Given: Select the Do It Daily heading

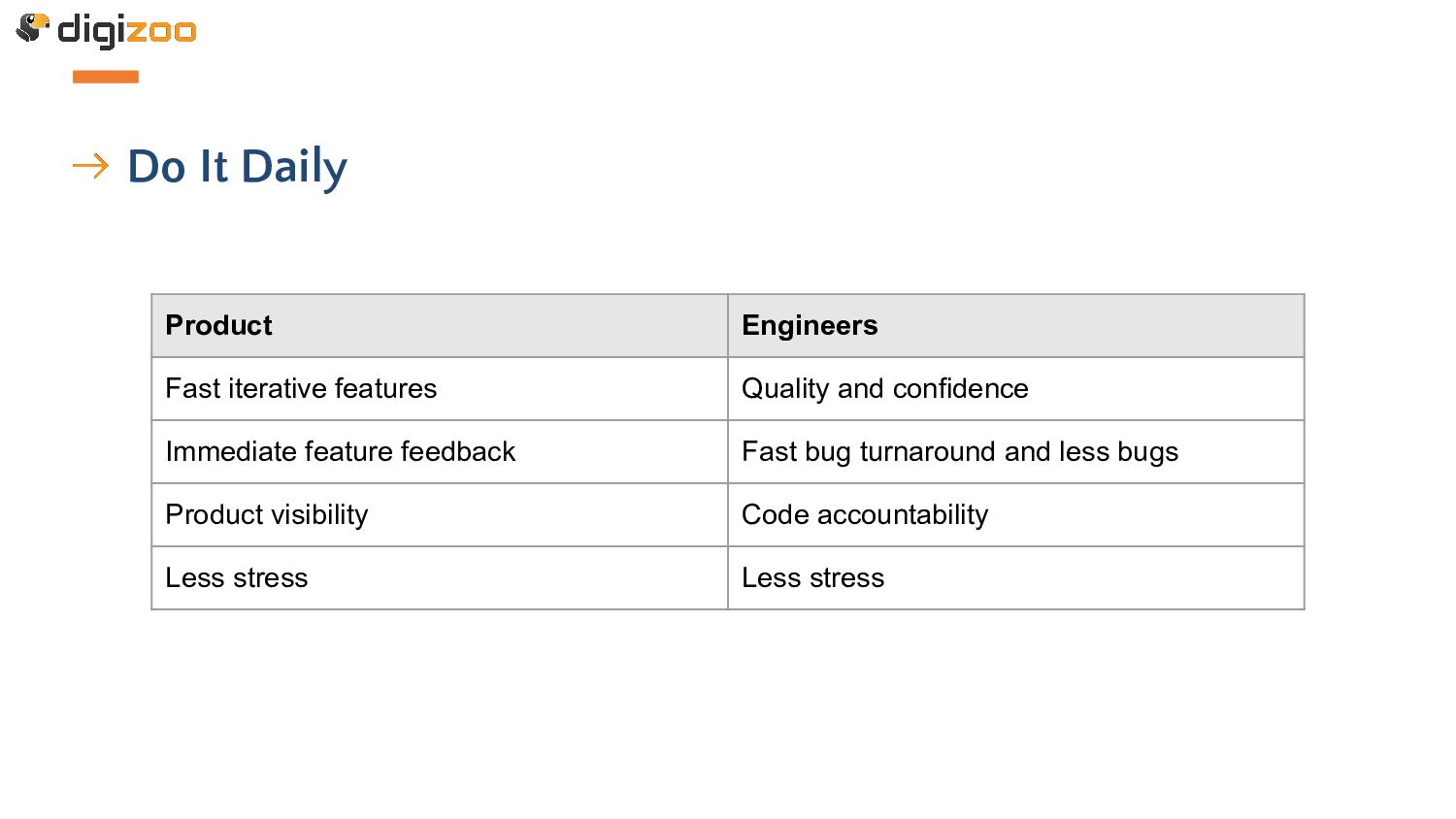Looking at the screenshot, I should pyautogui.click(x=237, y=167).
